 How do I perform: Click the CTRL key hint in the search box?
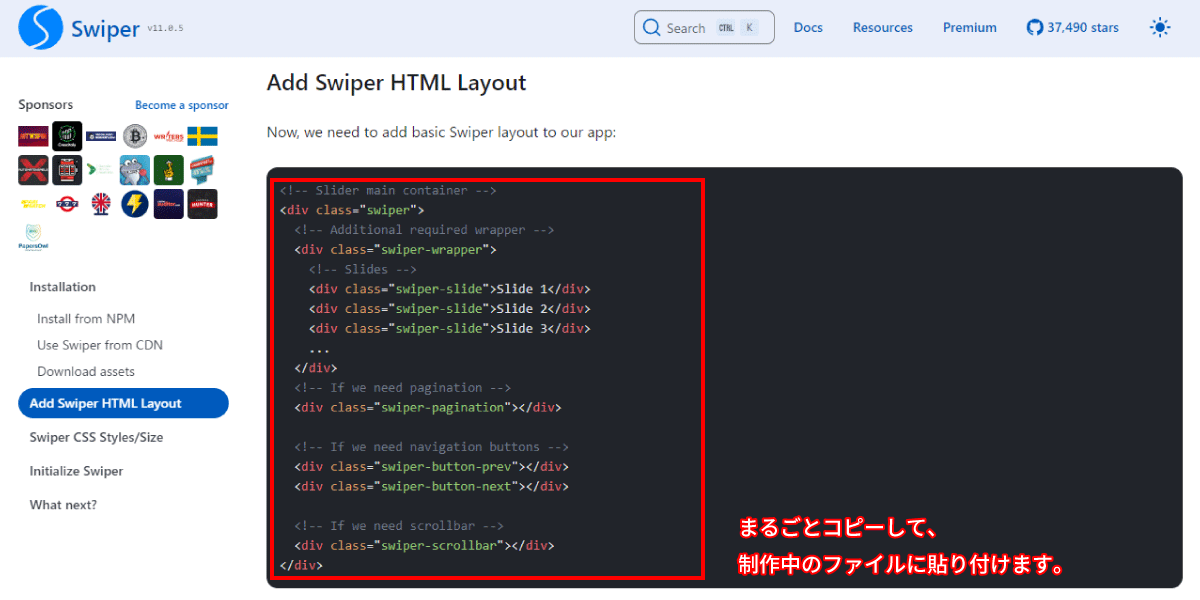click(726, 28)
